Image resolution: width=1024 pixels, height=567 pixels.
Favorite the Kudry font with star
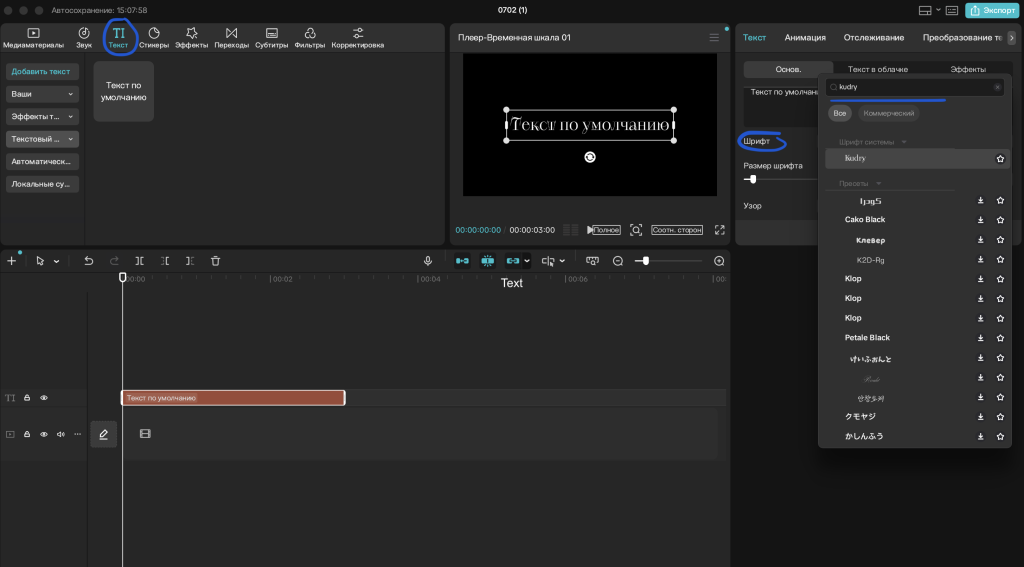pyautogui.click(x=1000, y=159)
